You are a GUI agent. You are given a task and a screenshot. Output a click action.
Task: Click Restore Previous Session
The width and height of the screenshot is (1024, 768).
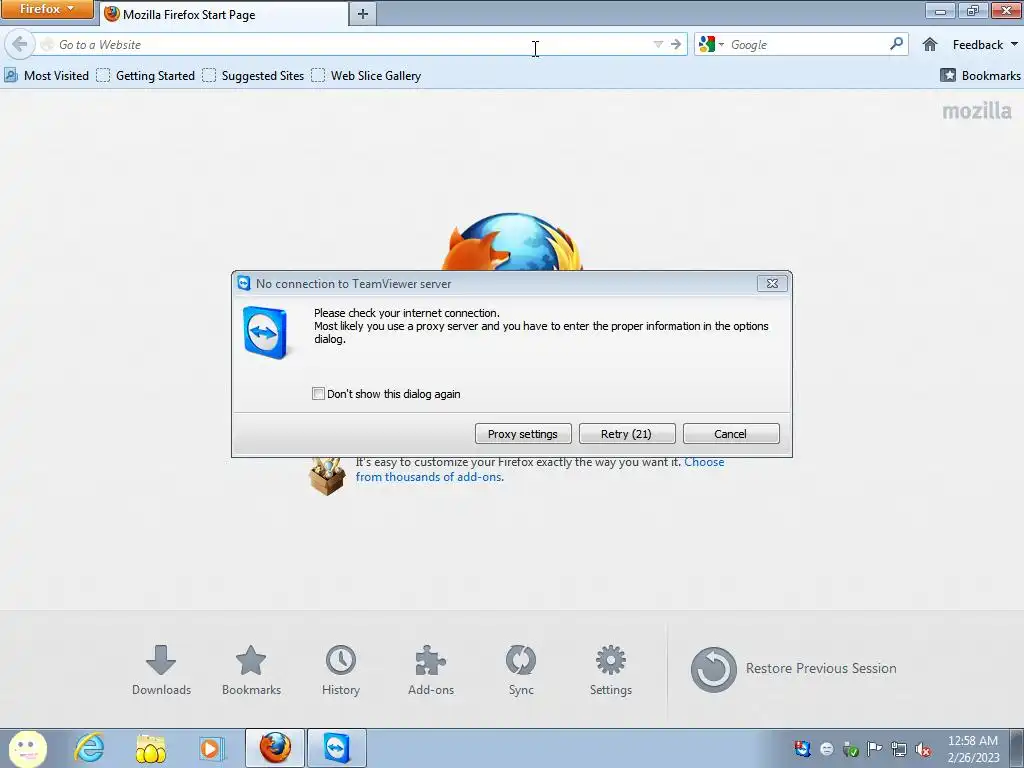[x=793, y=669]
